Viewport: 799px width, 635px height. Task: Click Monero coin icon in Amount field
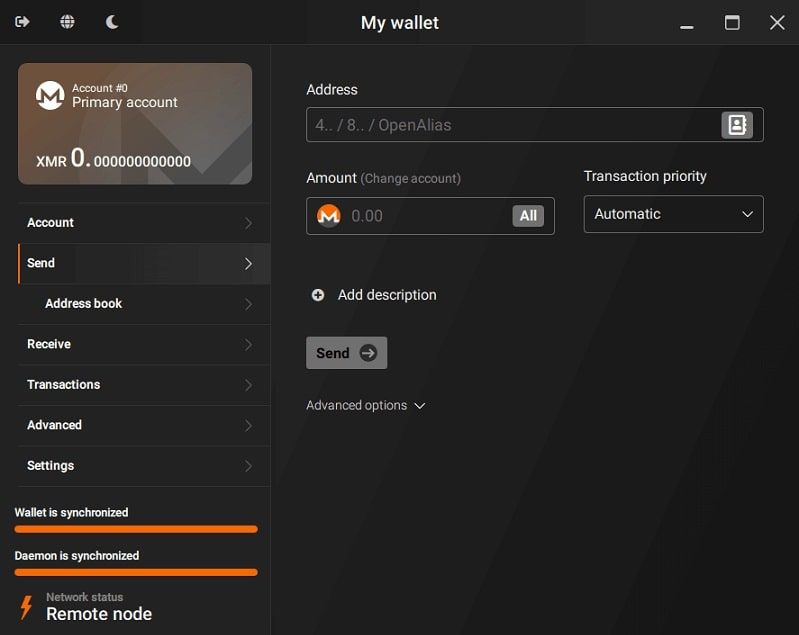coord(329,216)
